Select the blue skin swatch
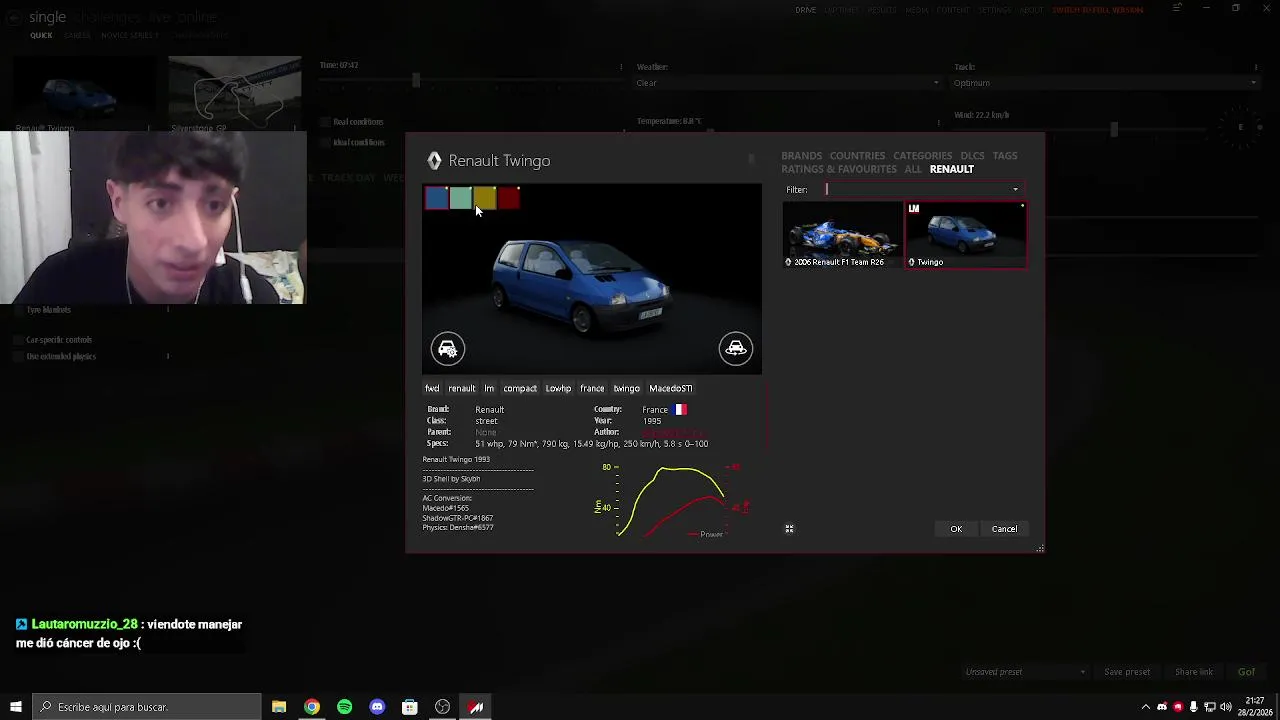The image size is (1280, 720). click(437, 198)
